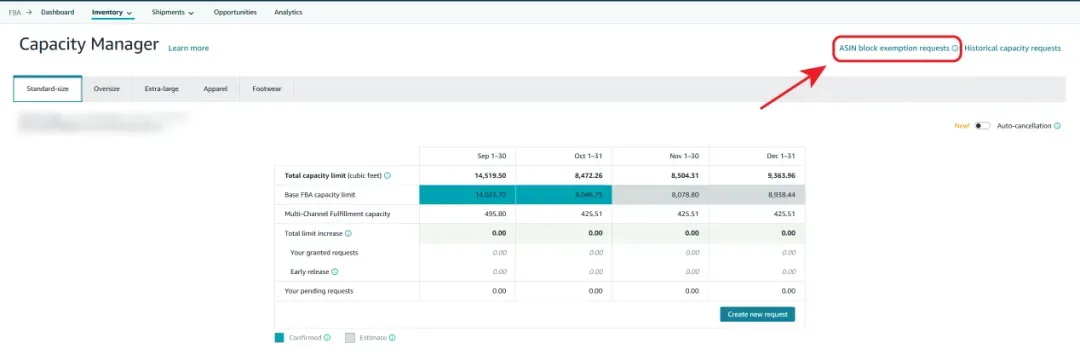Open ASIN block exemption requests link
This screenshot has height=360, width=1080.
click(894, 48)
